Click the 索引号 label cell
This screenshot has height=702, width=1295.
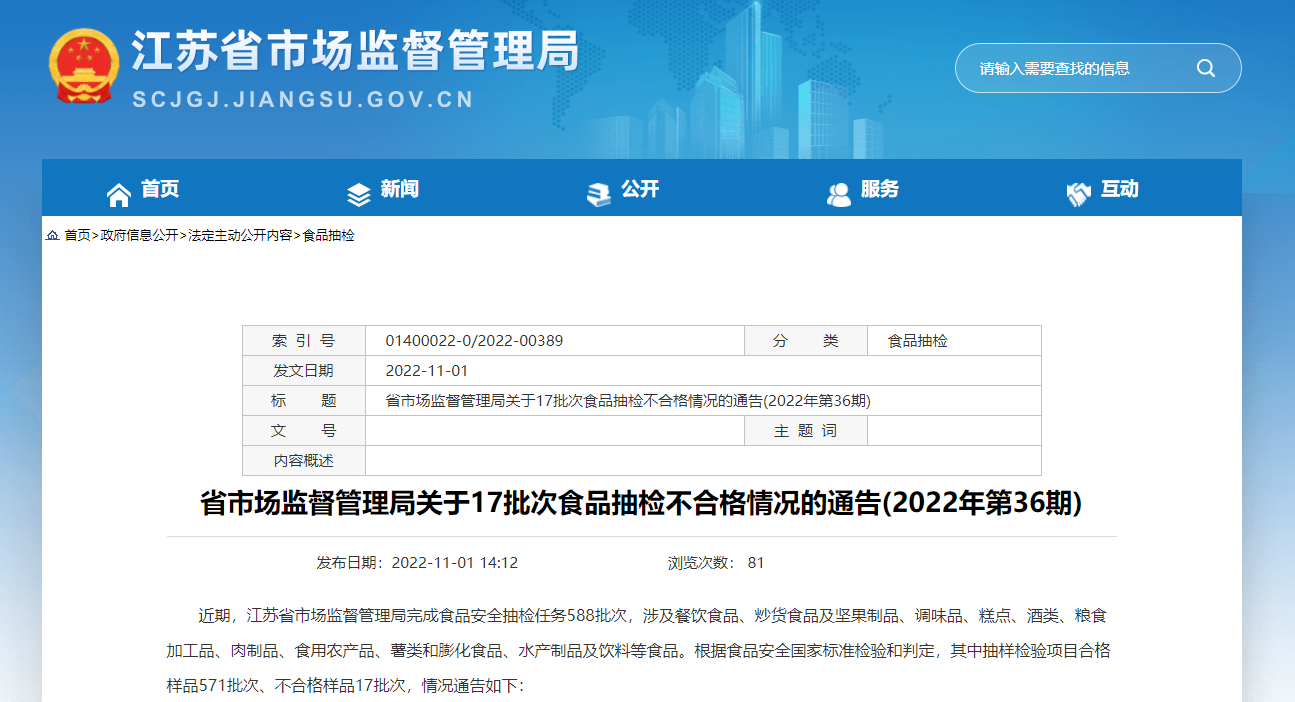[304, 341]
